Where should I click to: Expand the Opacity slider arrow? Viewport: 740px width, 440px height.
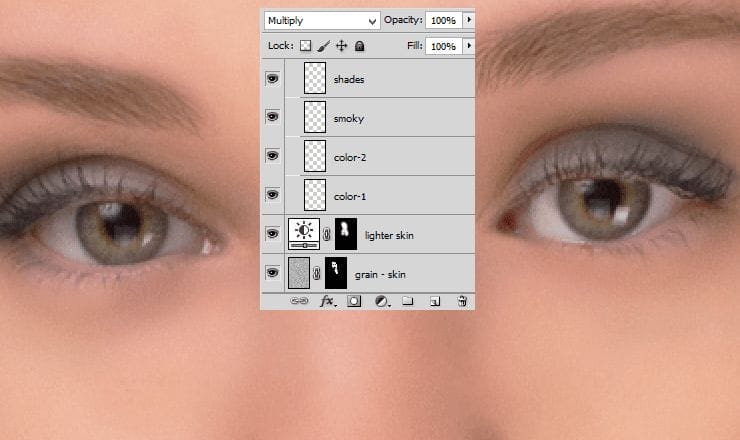click(x=468, y=20)
